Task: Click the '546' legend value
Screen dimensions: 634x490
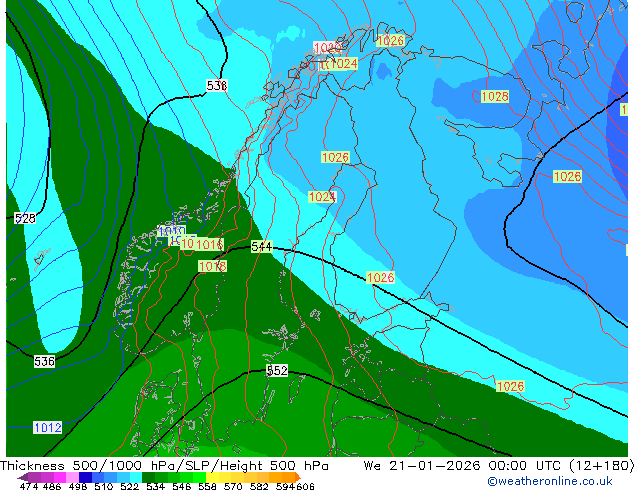Action: (182, 486)
